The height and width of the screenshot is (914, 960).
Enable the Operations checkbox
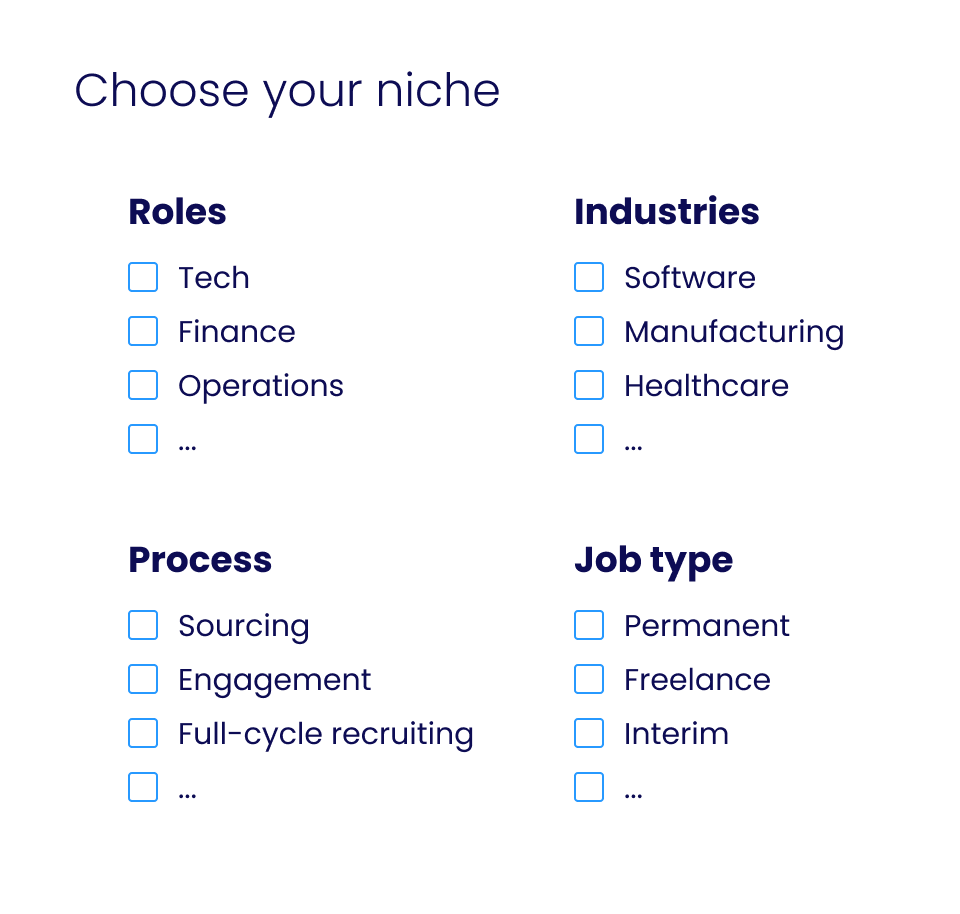[143, 385]
